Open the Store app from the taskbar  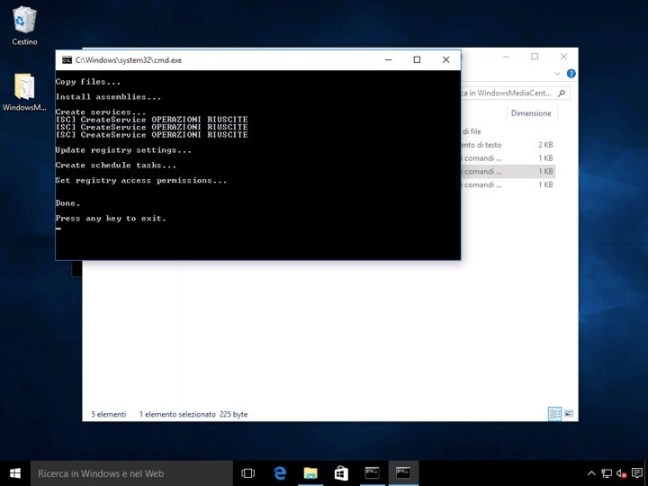click(x=341, y=473)
